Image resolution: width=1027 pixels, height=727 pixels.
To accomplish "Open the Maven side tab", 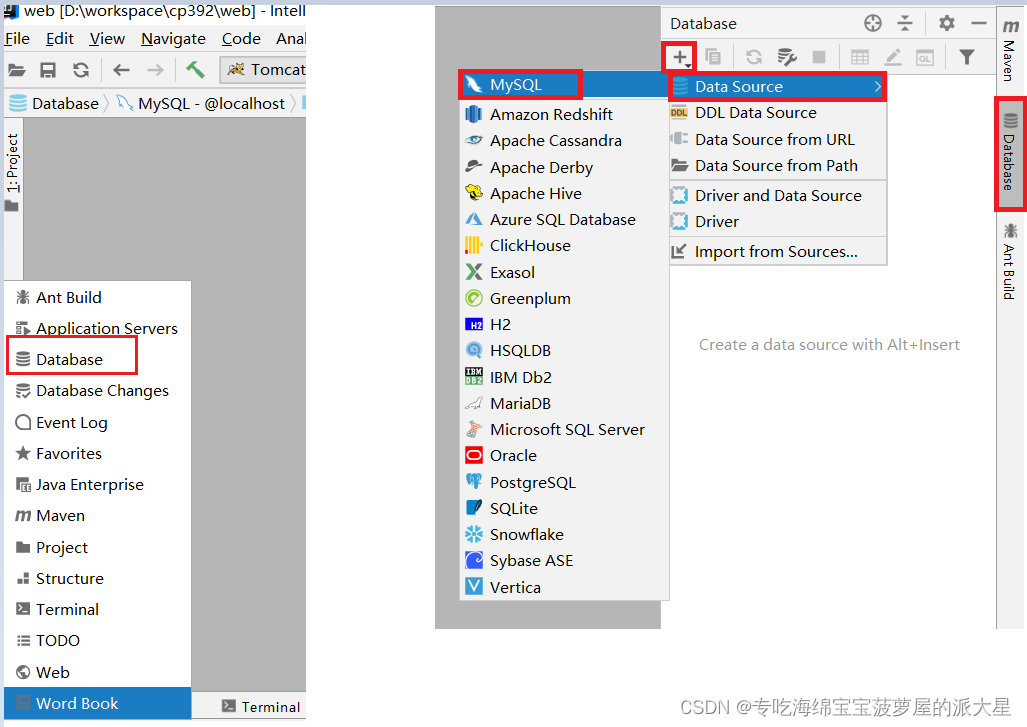I will pos(1011,50).
